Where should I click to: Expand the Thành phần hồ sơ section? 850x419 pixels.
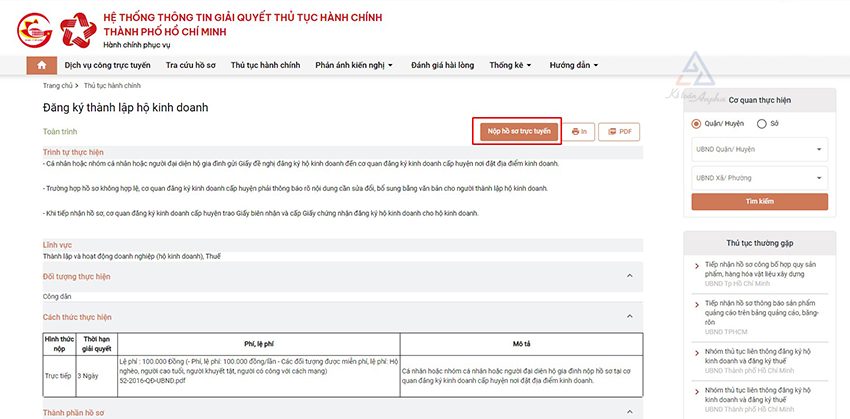point(629,411)
